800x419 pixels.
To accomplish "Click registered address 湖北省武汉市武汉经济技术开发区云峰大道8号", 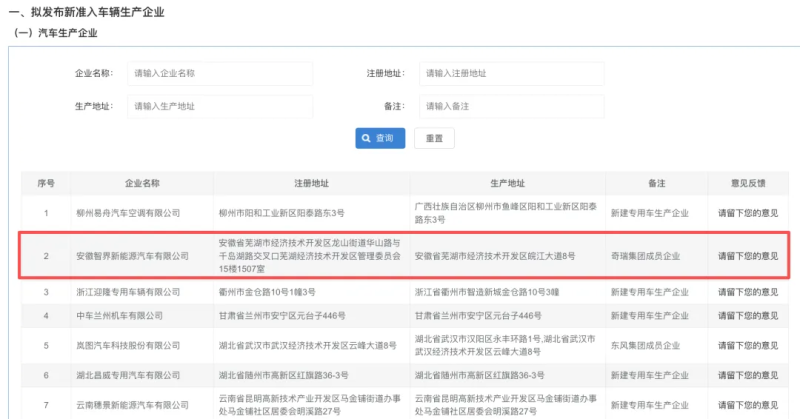I will click(308, 346).
